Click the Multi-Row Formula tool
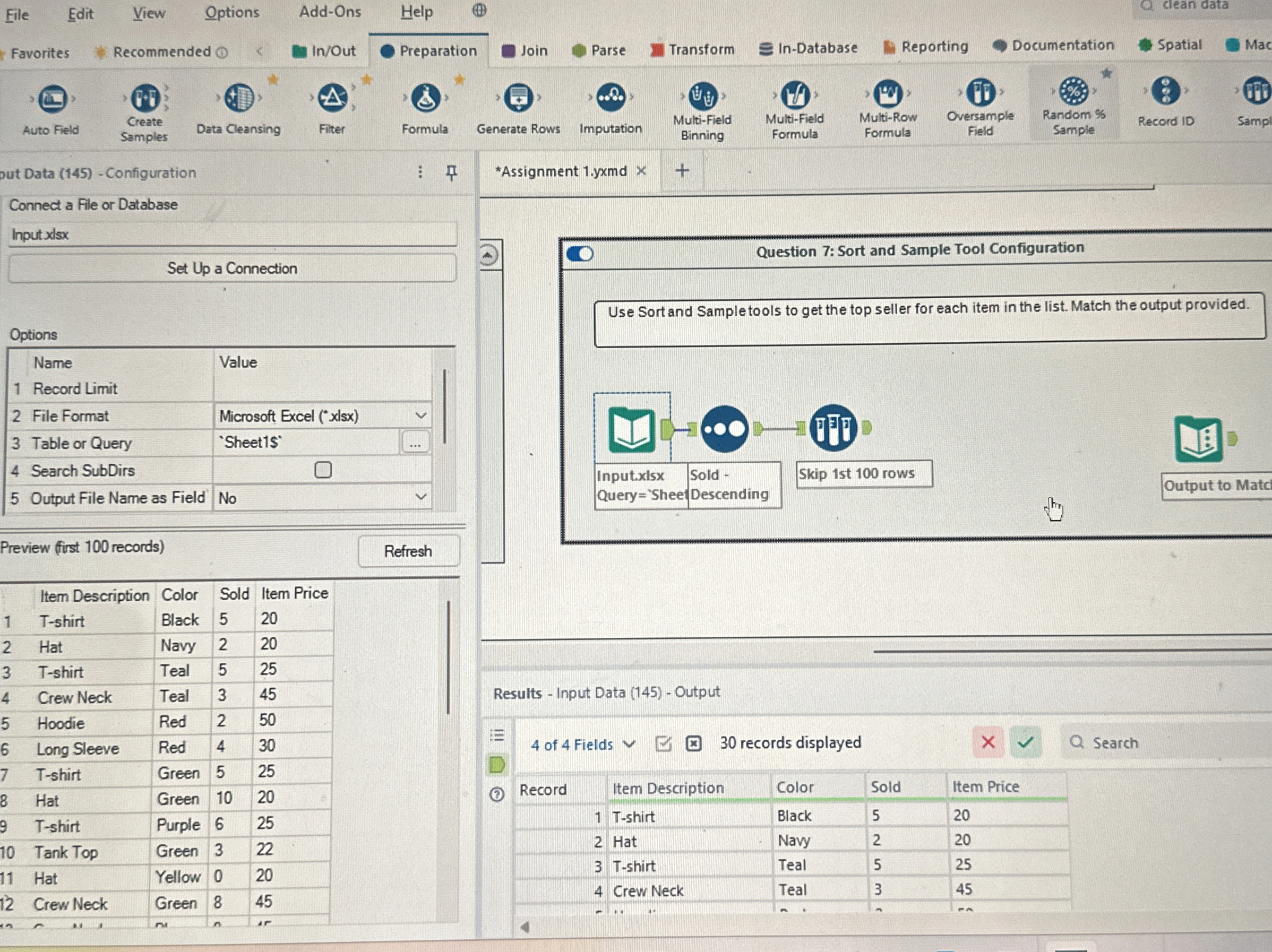Screen dimensions: 1272x952 tap(888, 94)
